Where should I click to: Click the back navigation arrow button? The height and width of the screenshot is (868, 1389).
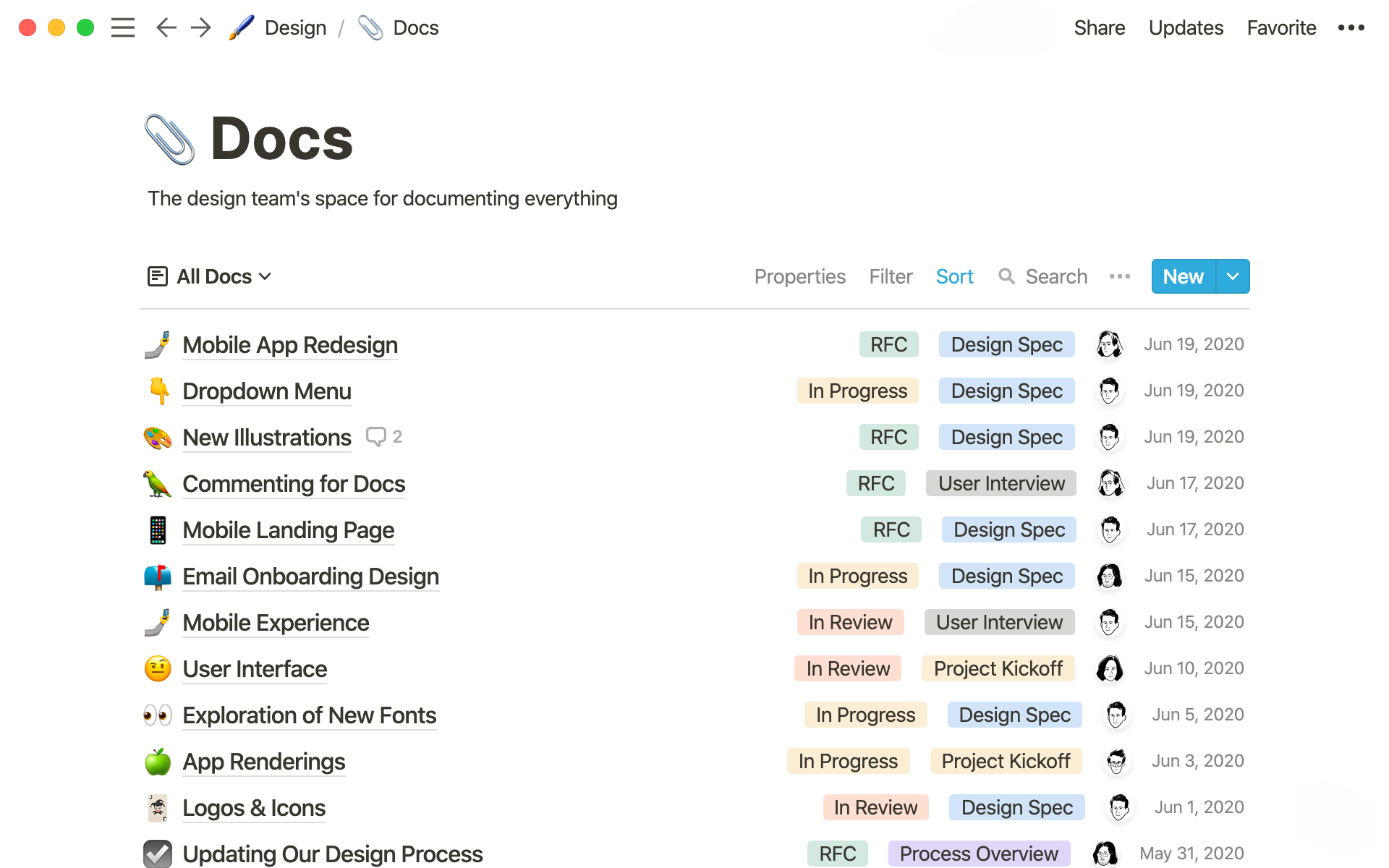coord(166,27)
